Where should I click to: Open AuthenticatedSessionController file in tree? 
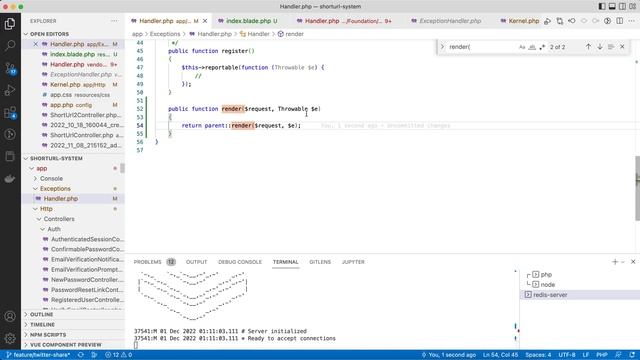[73, 239]
